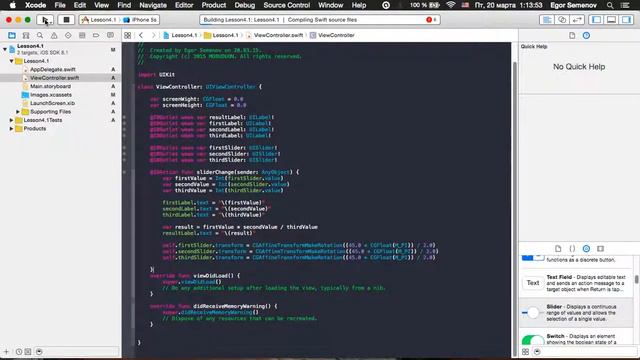The width and height of the screenshot is (640, 360).
Task: Open the Issue navigator warning tab
Action: click(54, 36)
